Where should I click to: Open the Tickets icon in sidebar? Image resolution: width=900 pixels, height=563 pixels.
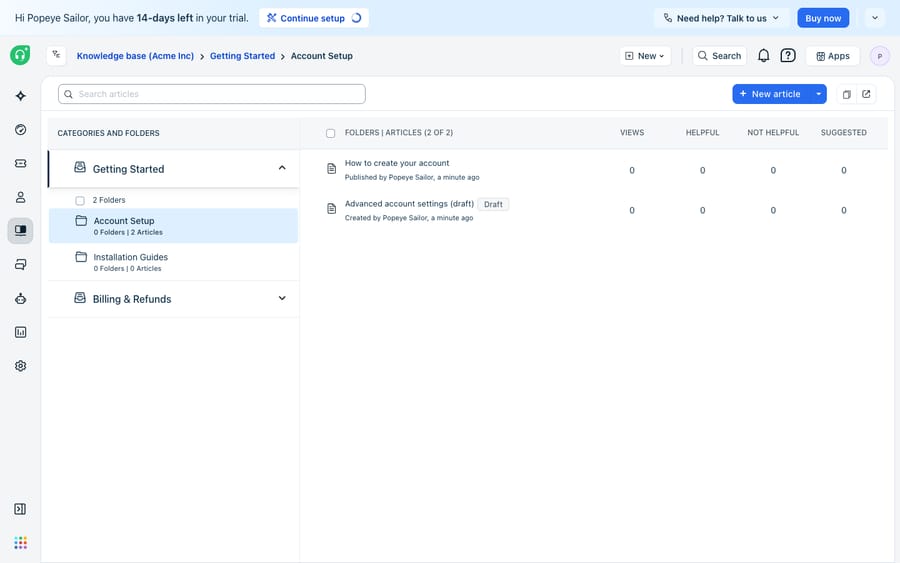click(x=21, y=164)
